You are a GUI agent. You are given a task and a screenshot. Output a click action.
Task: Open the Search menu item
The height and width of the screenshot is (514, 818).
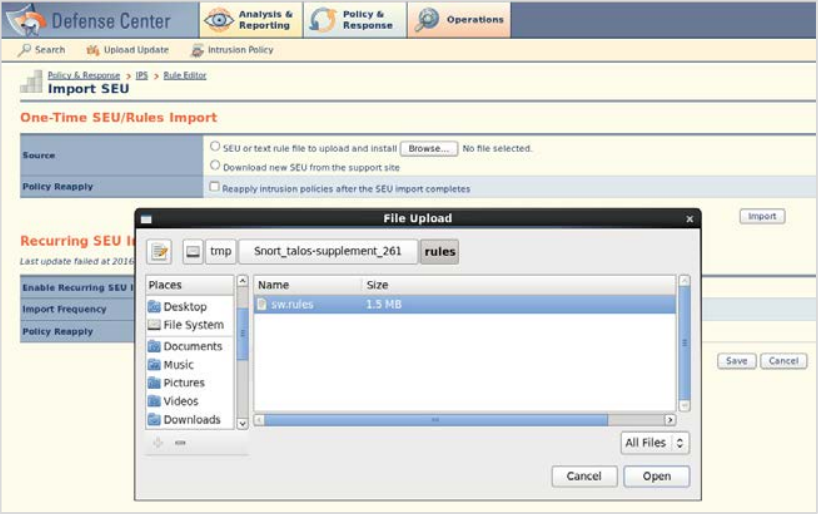(50, 50)
